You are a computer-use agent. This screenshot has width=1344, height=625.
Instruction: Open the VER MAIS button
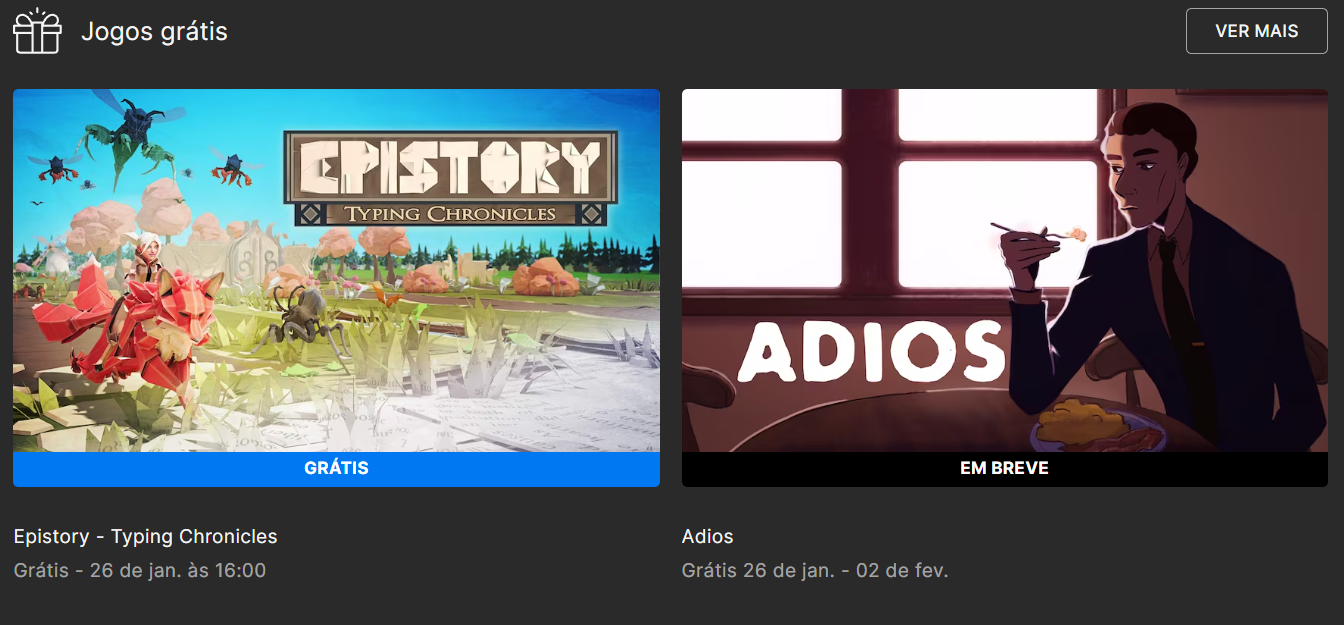[x=1257, y=31]
